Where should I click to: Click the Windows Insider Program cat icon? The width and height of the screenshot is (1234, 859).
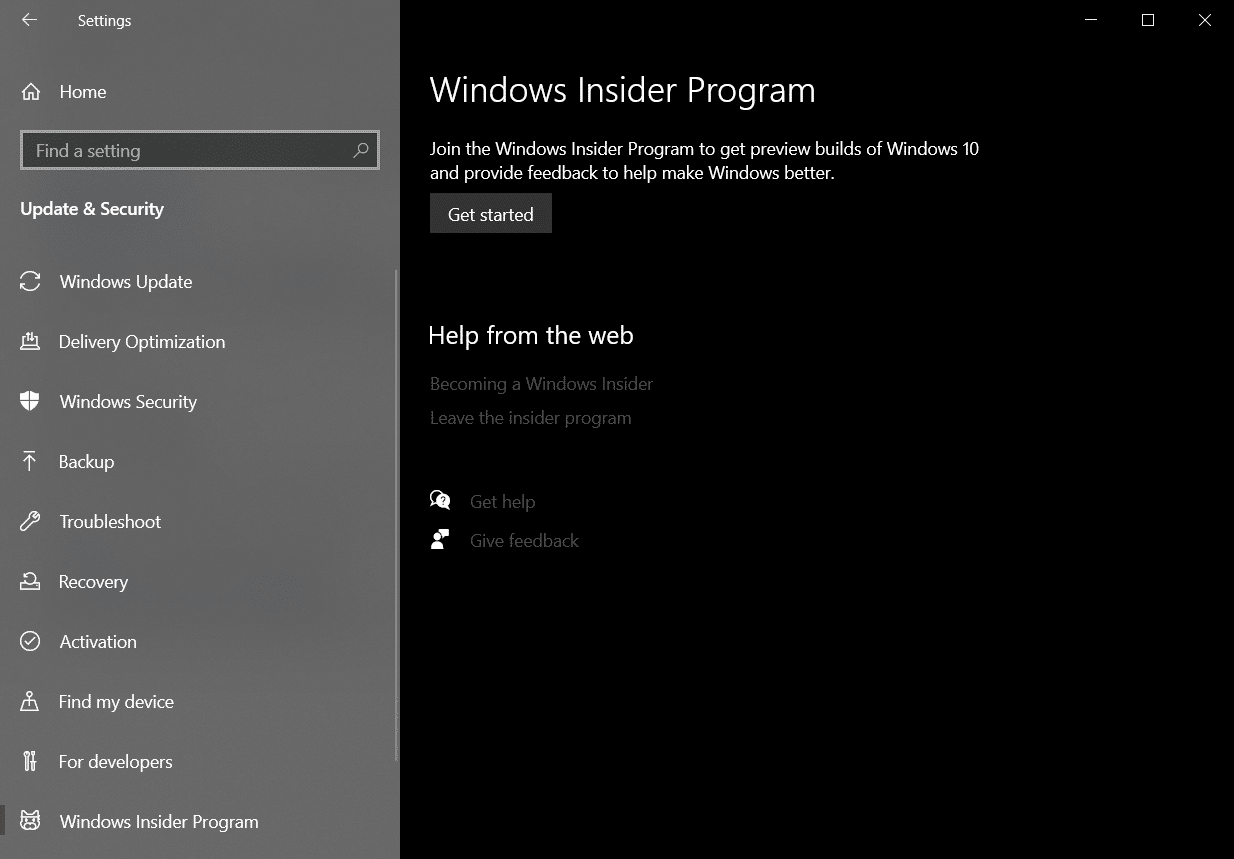tap(30, 822)
